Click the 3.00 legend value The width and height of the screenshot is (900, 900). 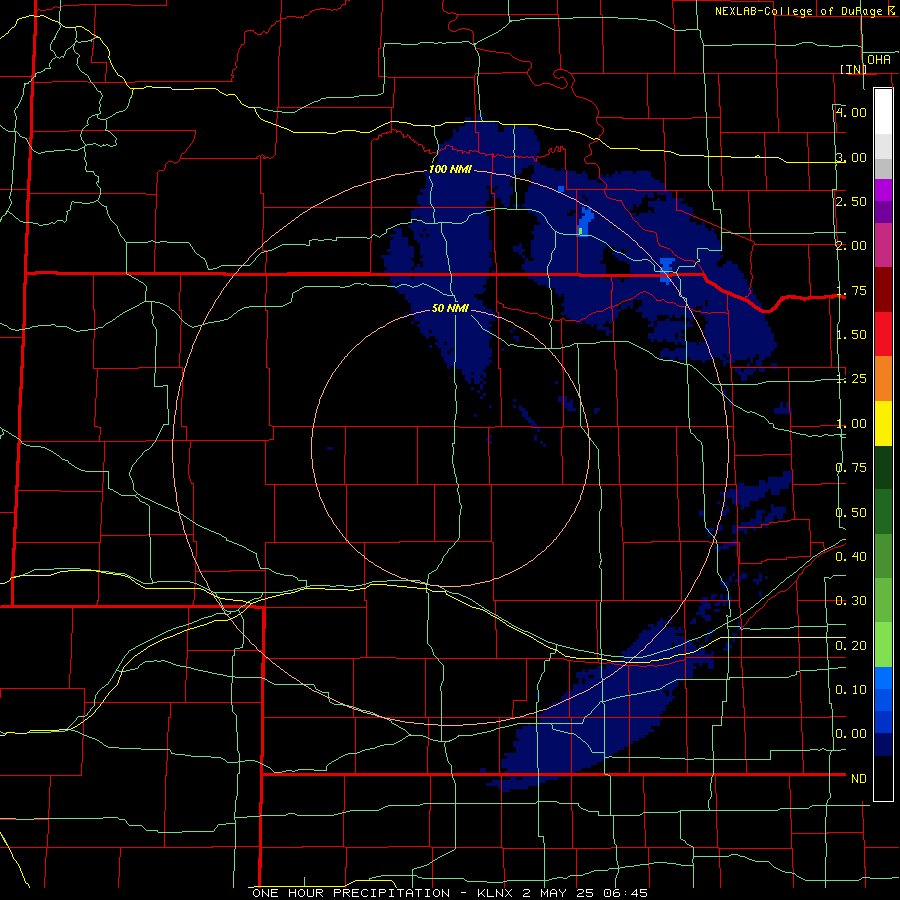tap(851, 157)
